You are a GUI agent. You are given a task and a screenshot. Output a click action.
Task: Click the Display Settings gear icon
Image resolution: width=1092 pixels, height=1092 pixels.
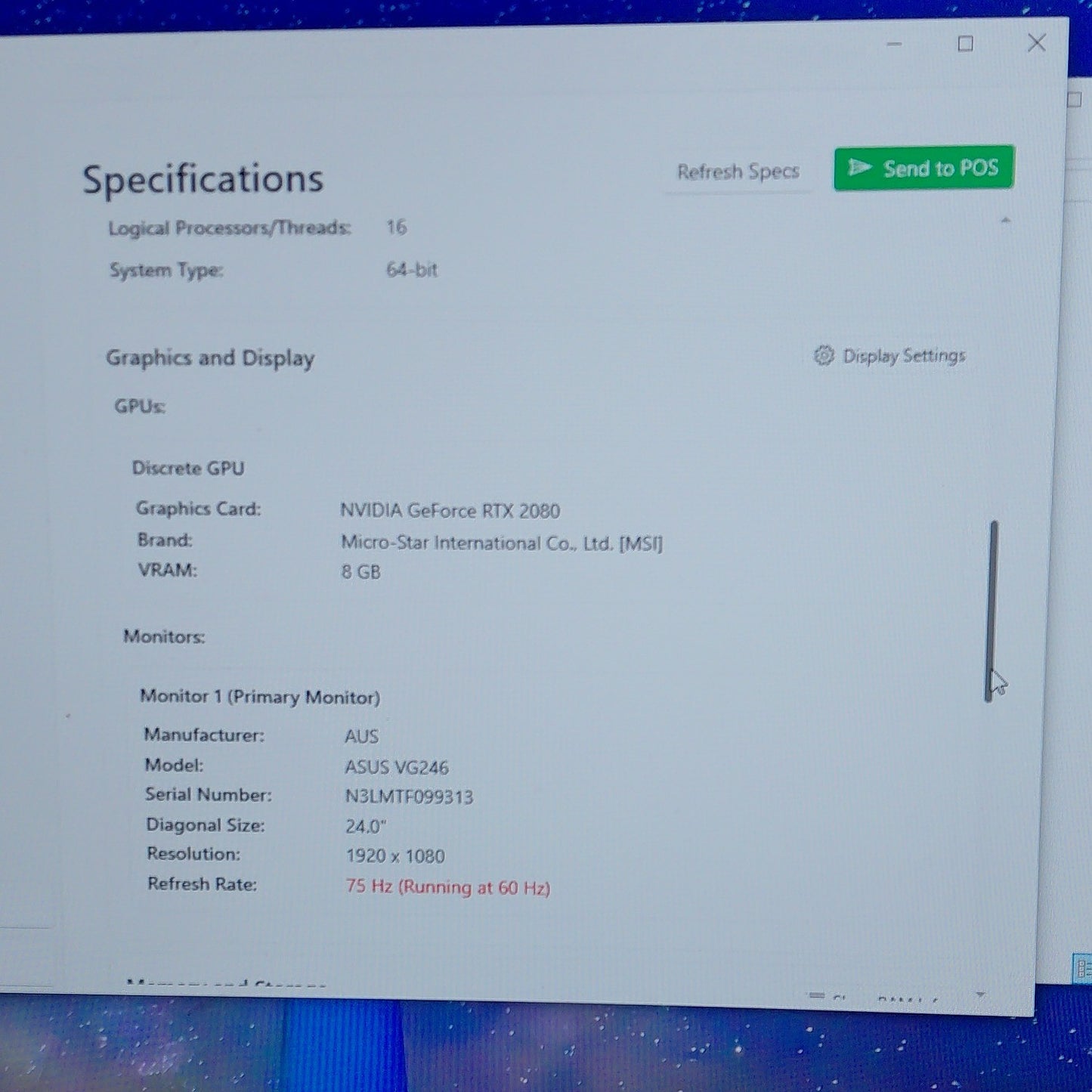pos(824,355)
